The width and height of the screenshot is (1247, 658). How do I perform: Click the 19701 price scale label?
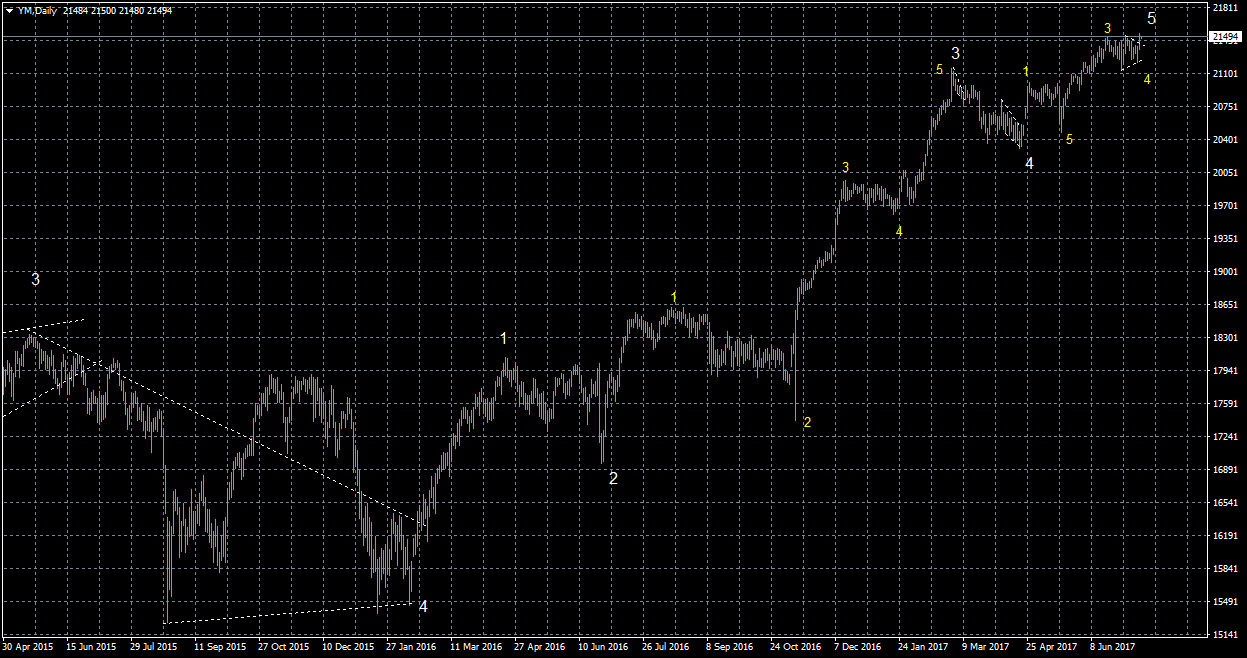coord(1224,206)
